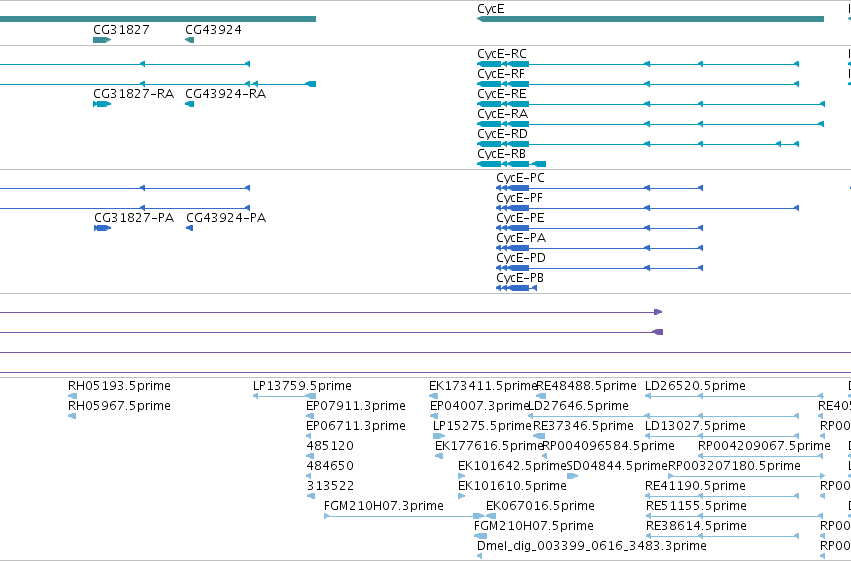Select protein CycE-PE label
The height and width of the screenshot is (561, 851).
(x=520, y=218)
